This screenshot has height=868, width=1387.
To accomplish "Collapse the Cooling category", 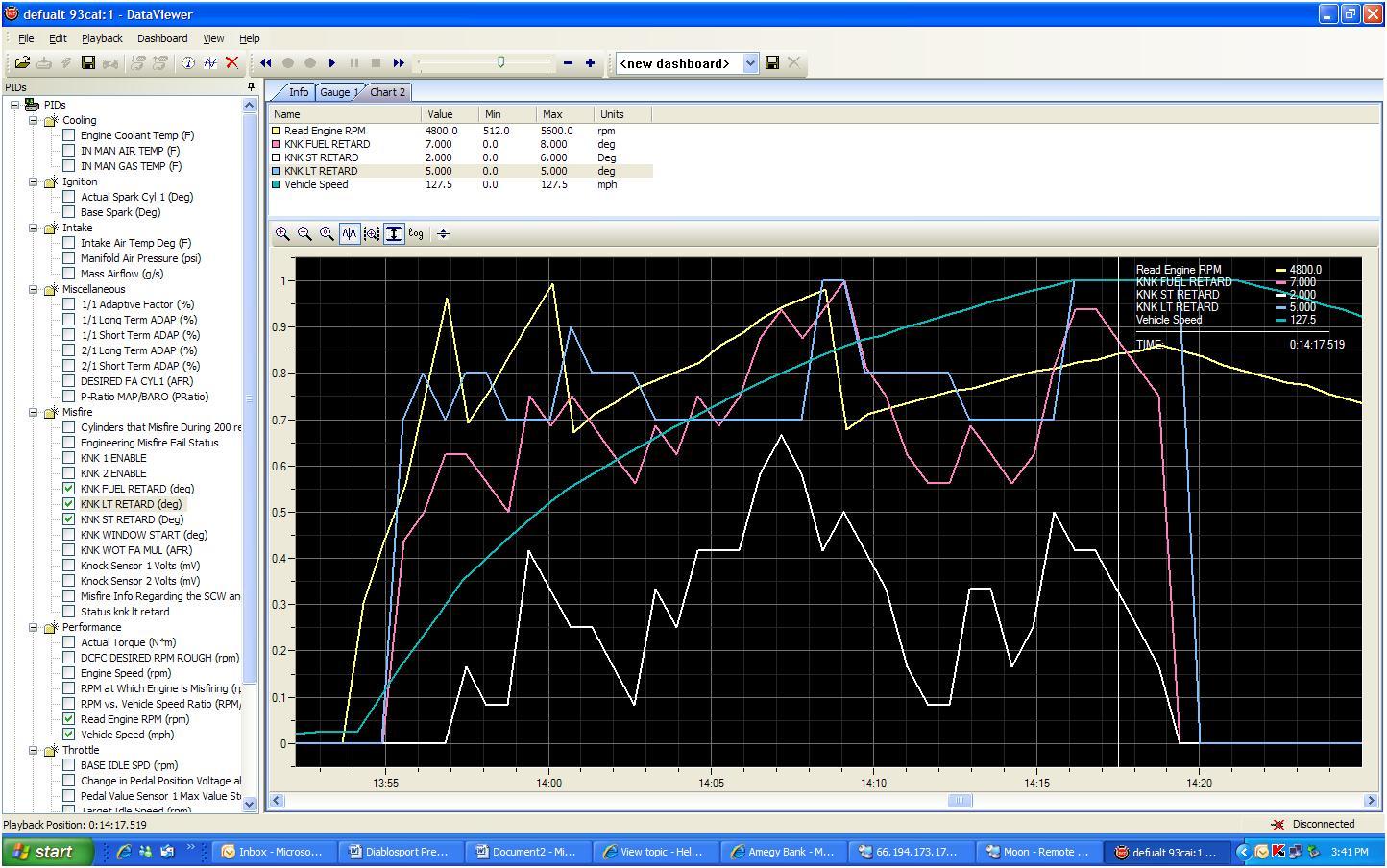I will click(34, 120).
